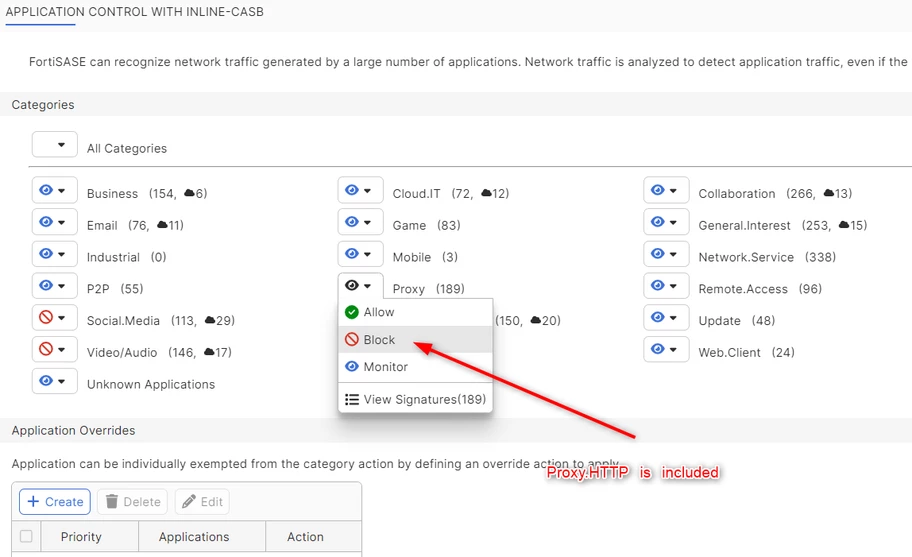912x557 pixels.
Task: Click the Unknown Applications label
Action: coord(151,384)
